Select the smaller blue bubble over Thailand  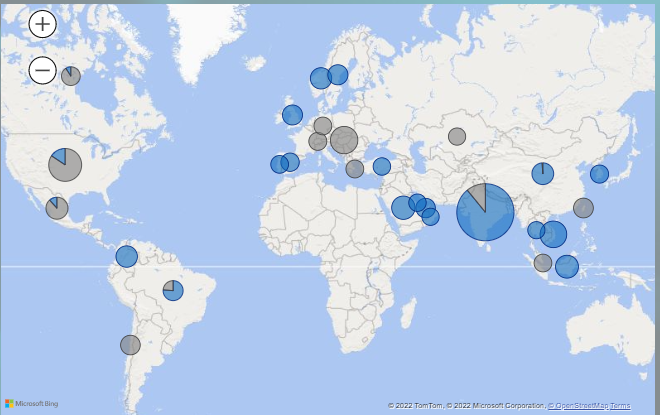tap(536, 230)
